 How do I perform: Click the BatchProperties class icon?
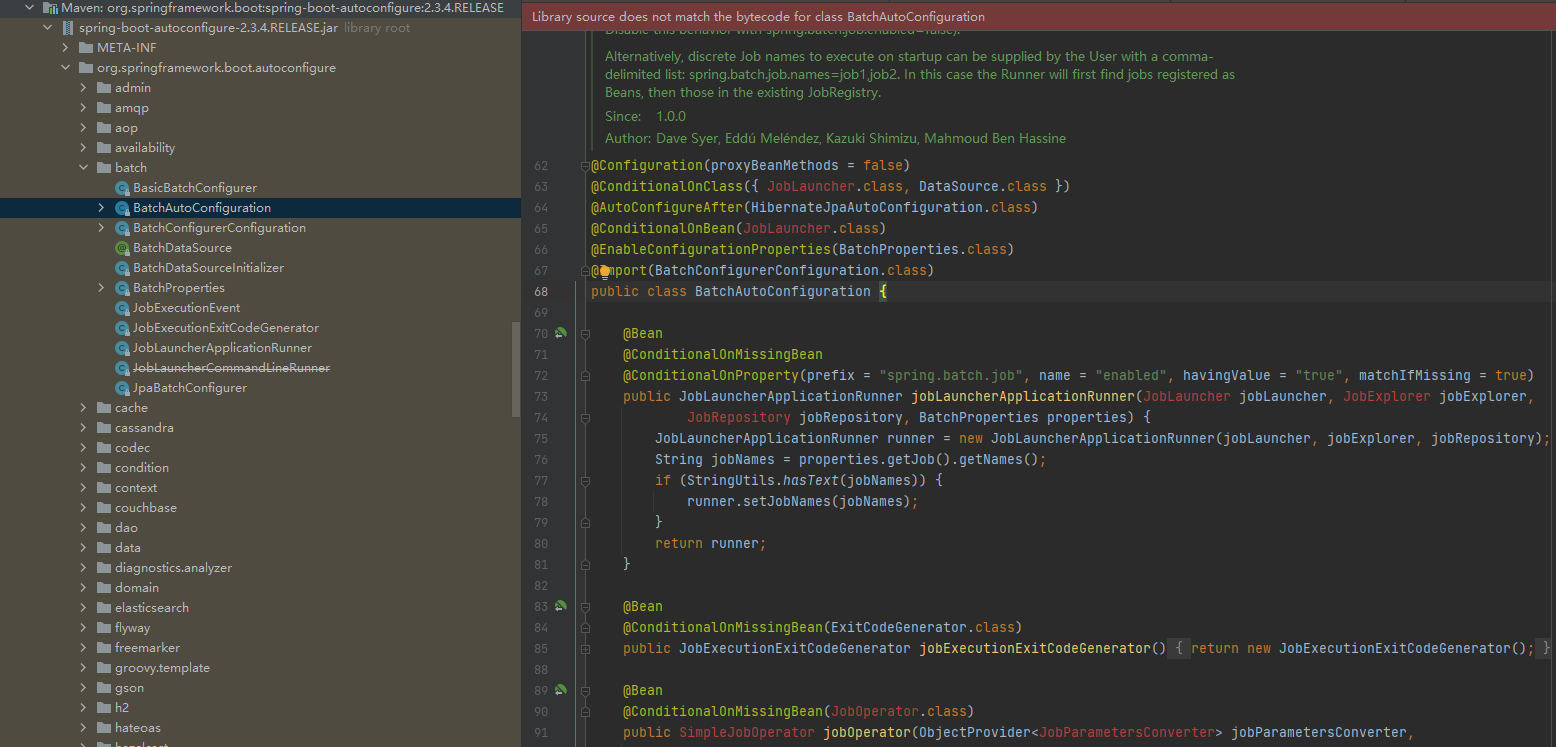(123, 288)
